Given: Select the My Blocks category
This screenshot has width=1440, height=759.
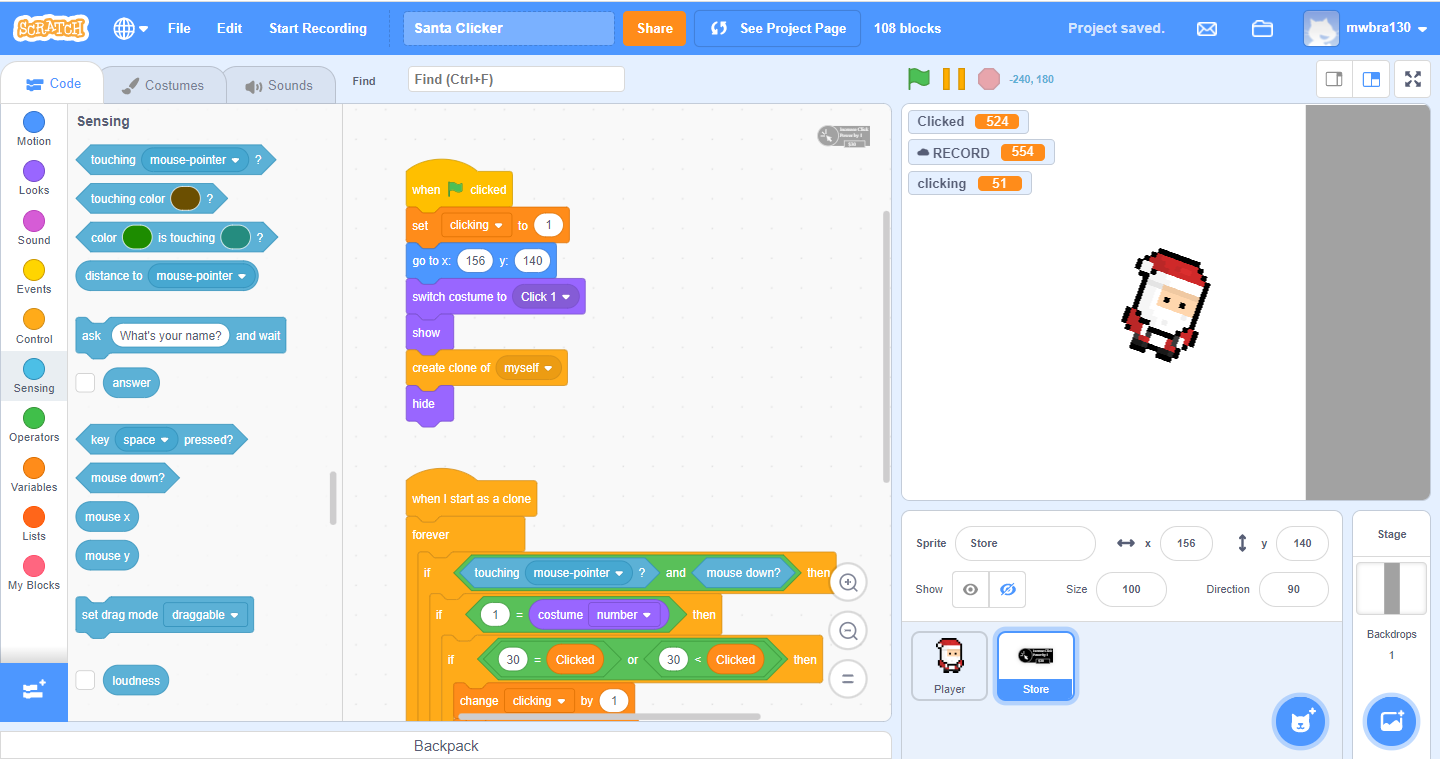Looking at the screenshot, I should pos(34,573).
